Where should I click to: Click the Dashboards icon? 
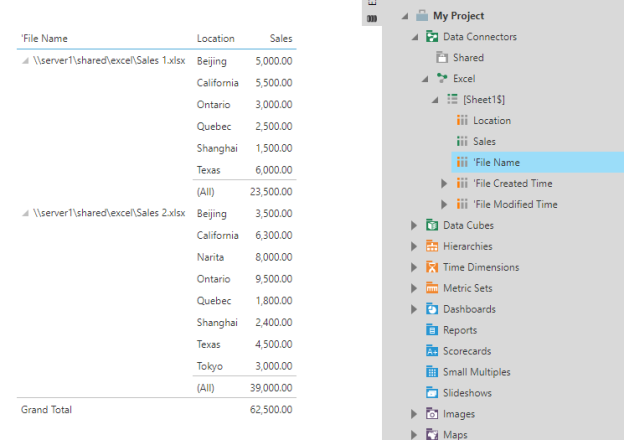pos(432,309)
